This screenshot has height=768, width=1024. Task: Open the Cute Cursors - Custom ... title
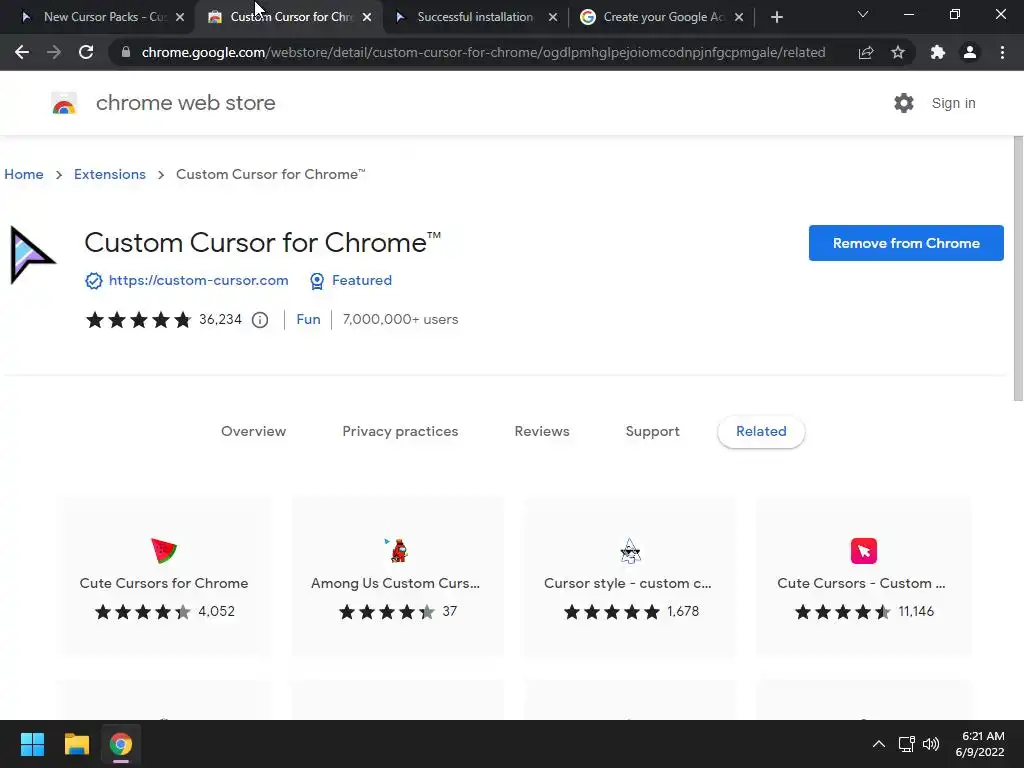(861, 583)
